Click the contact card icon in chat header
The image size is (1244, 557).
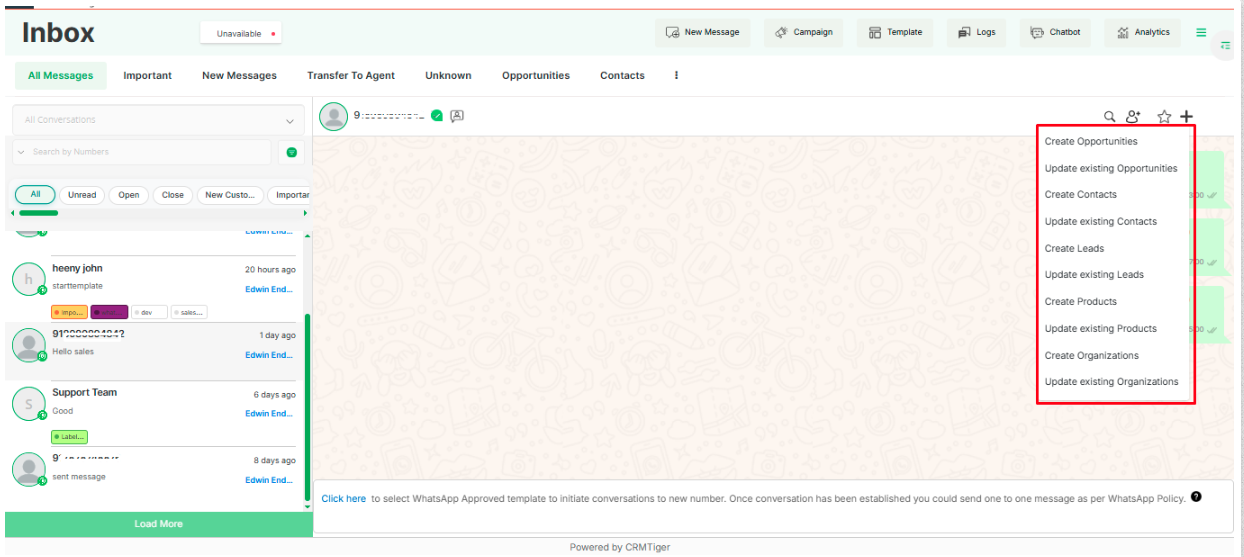pos(457,116)
